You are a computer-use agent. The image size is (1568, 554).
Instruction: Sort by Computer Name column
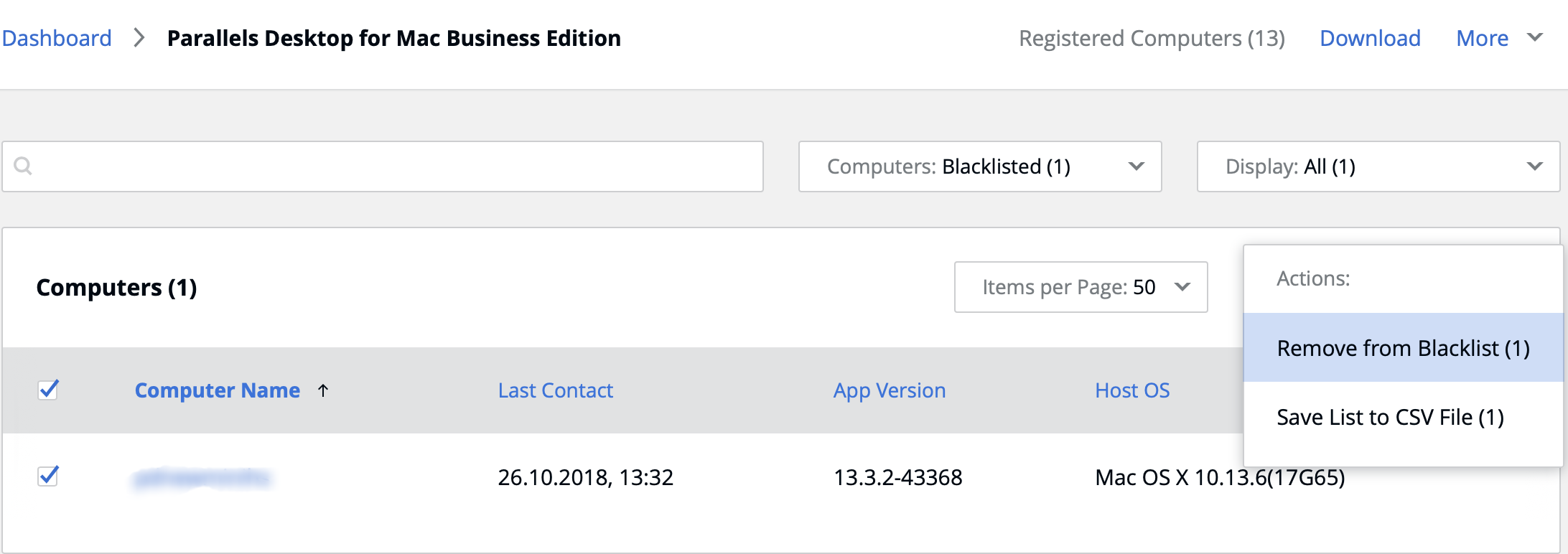click(217, 390)
